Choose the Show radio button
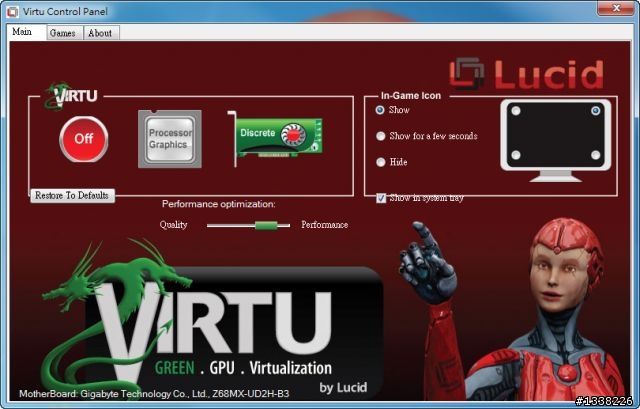The width and height of the screenshot is (640, 409). click(380, 110)
